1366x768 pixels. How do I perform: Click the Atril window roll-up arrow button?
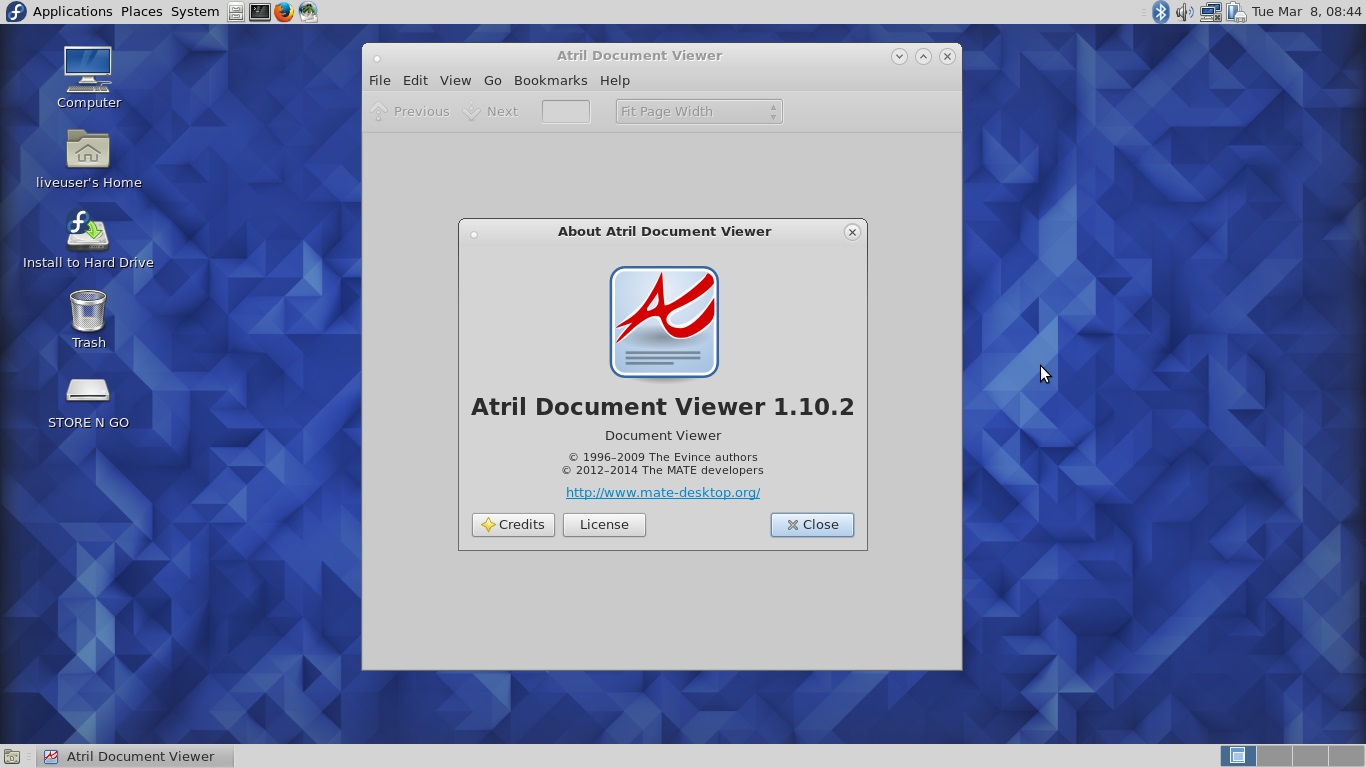pos(899,56)
